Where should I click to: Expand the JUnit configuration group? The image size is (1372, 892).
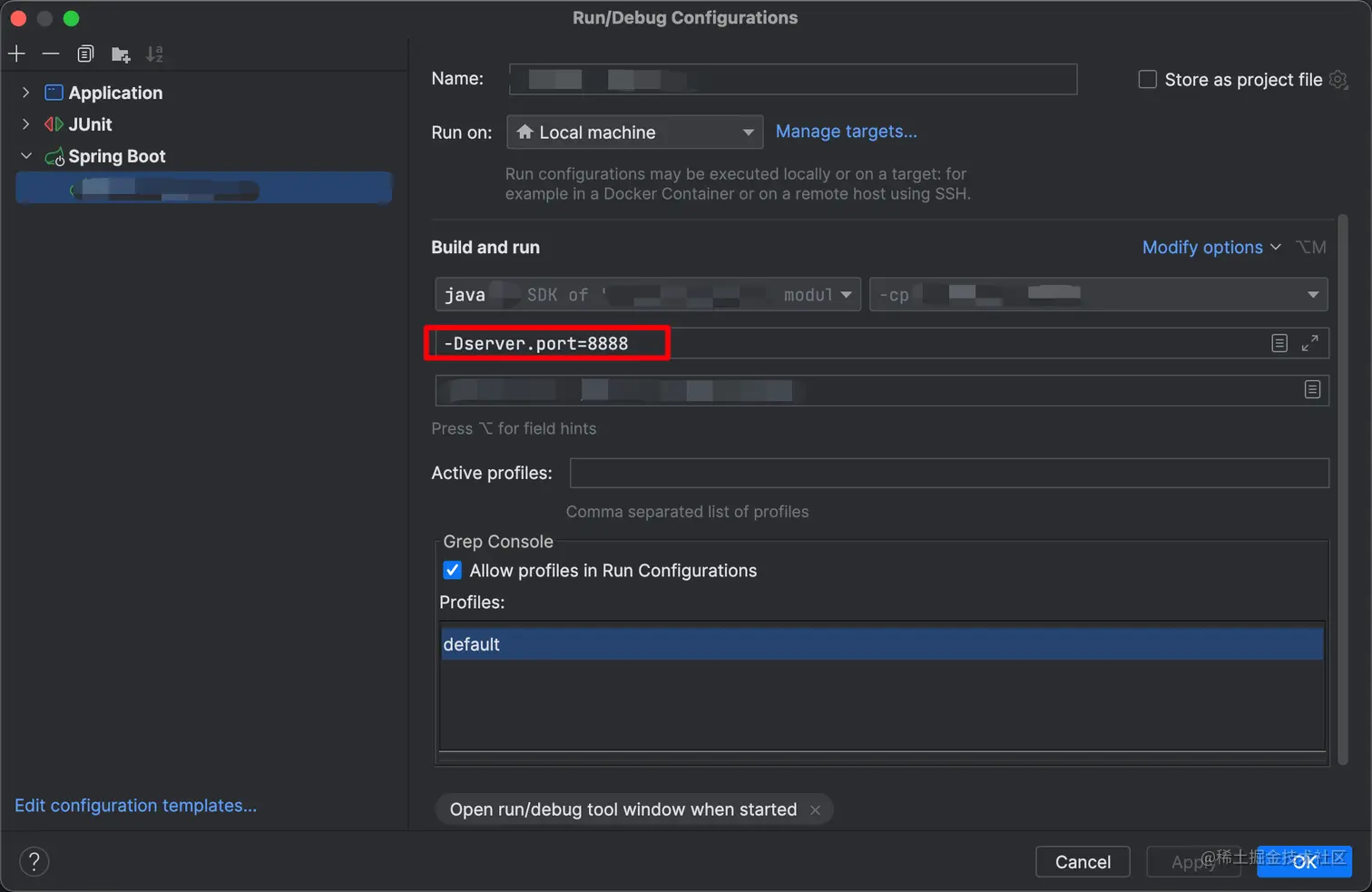click(x=26, y=124)
